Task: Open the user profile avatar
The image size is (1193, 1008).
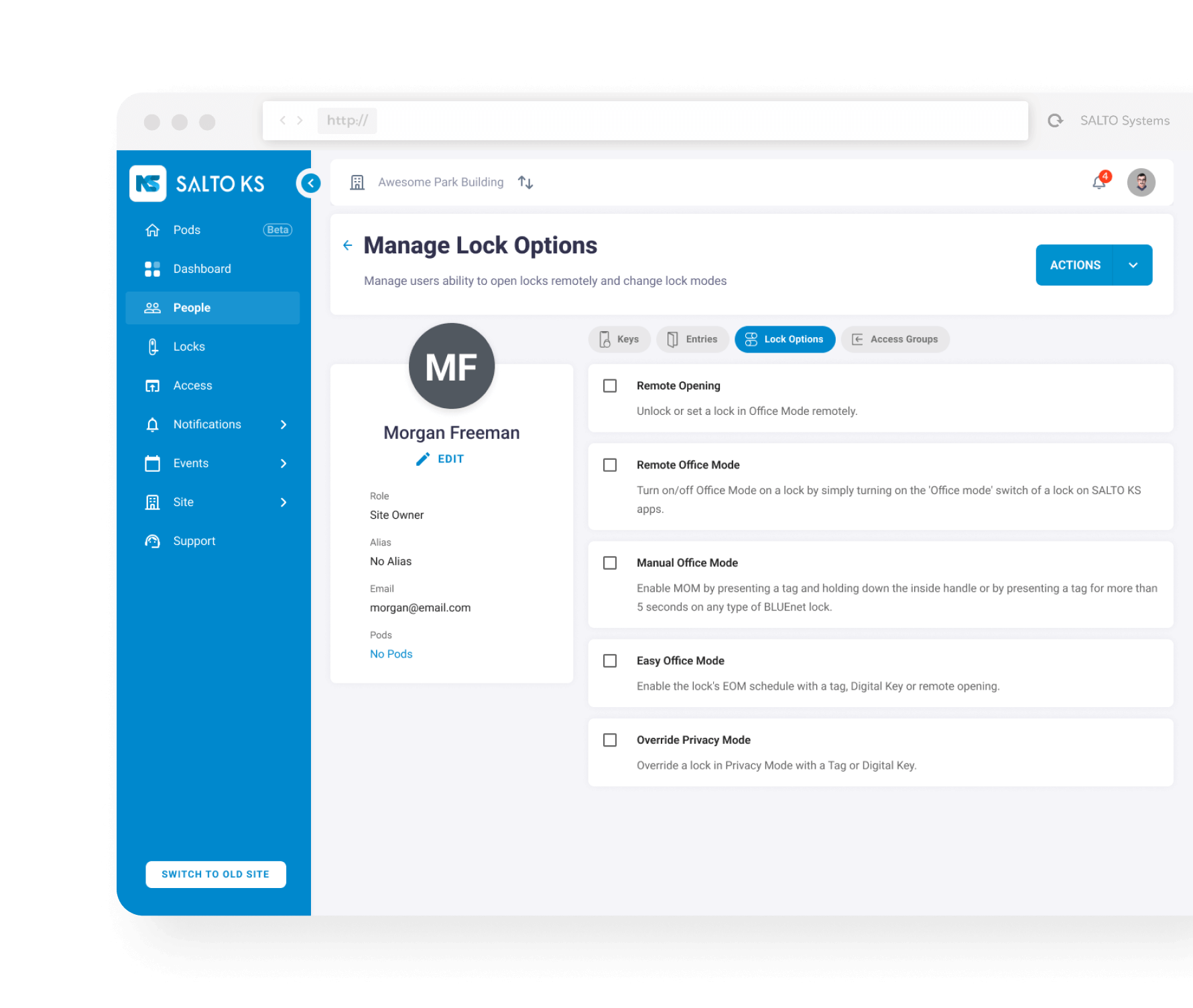Action: (x=1141, y=182)
